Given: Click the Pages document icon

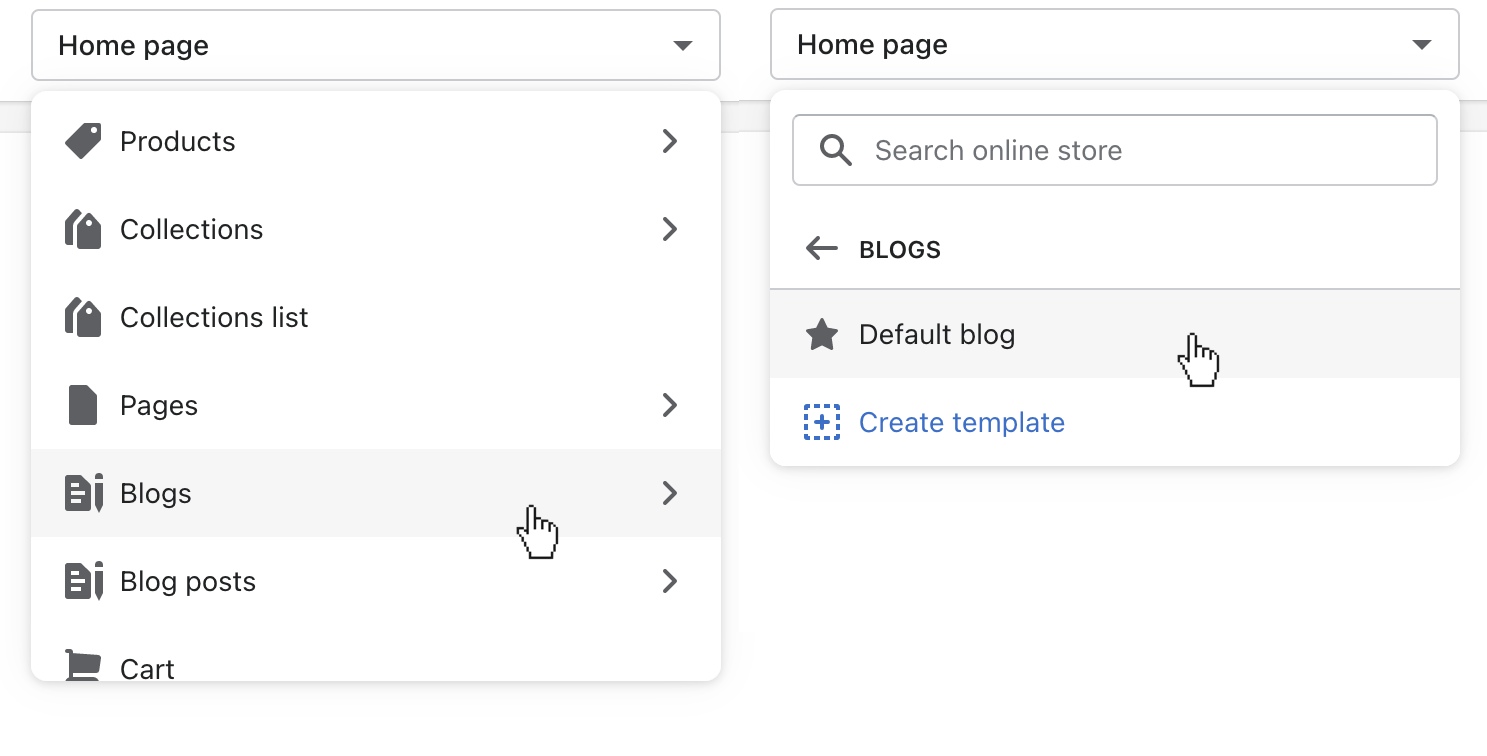Looking at the screenshot, I should coord(83,405).
